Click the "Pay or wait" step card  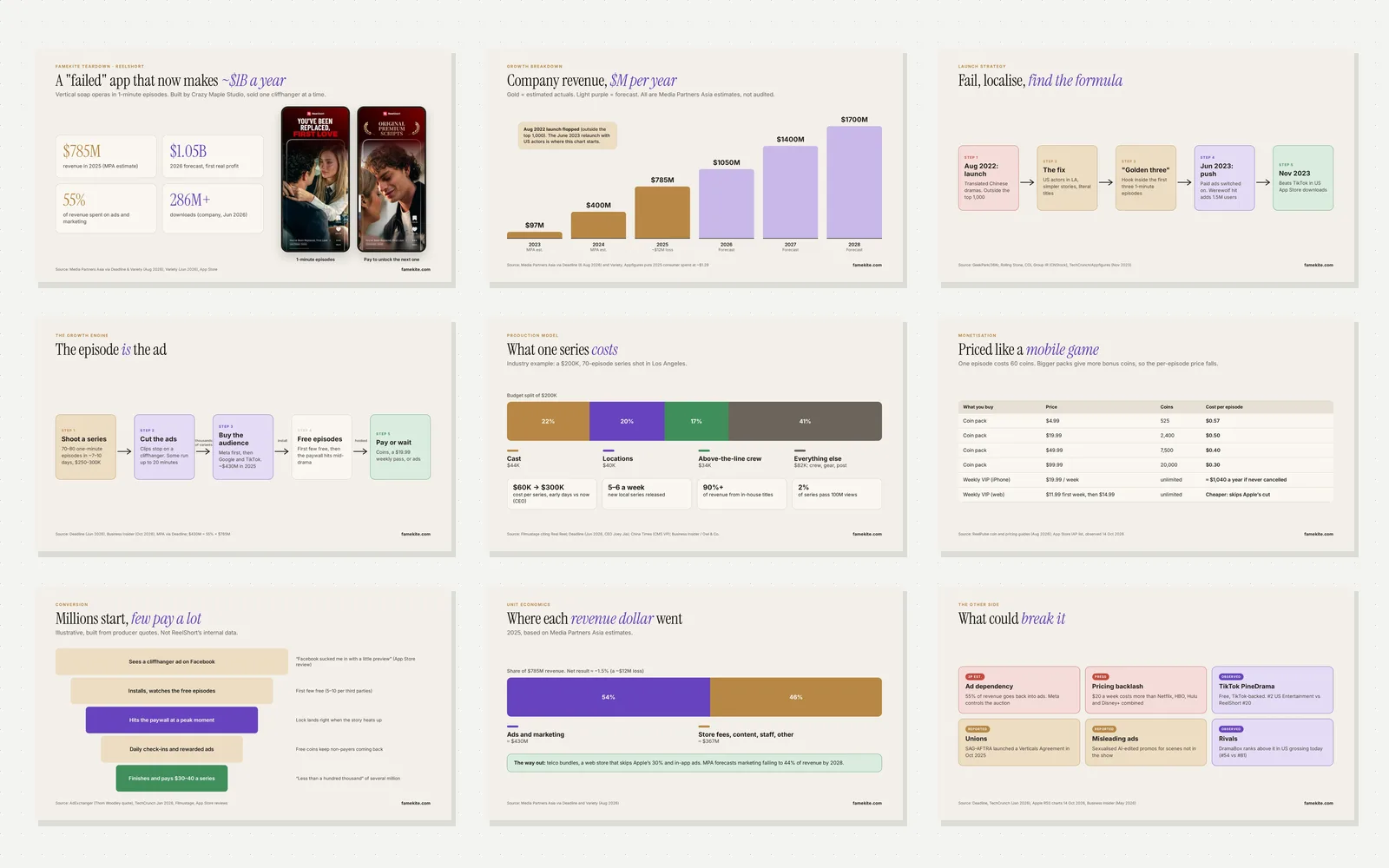click(400, 447)
